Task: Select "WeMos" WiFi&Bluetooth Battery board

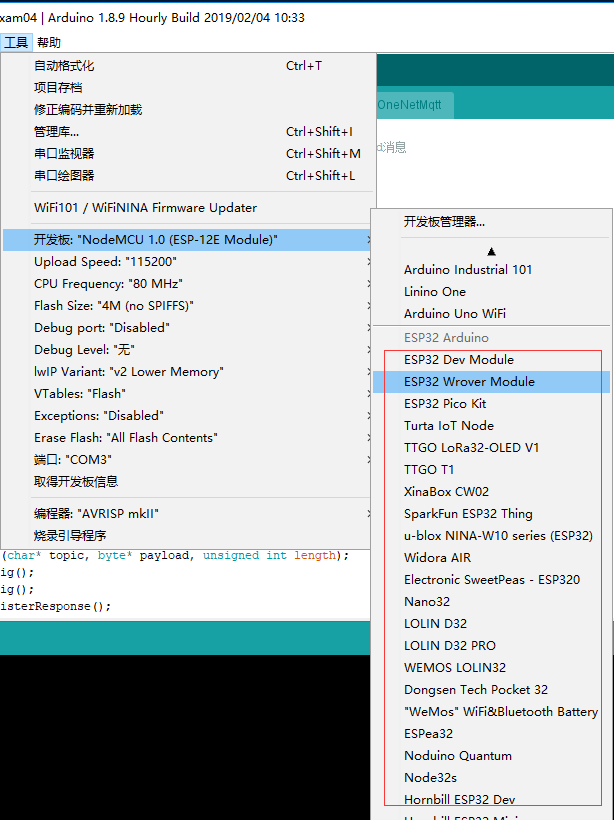Action: [491, 712]
